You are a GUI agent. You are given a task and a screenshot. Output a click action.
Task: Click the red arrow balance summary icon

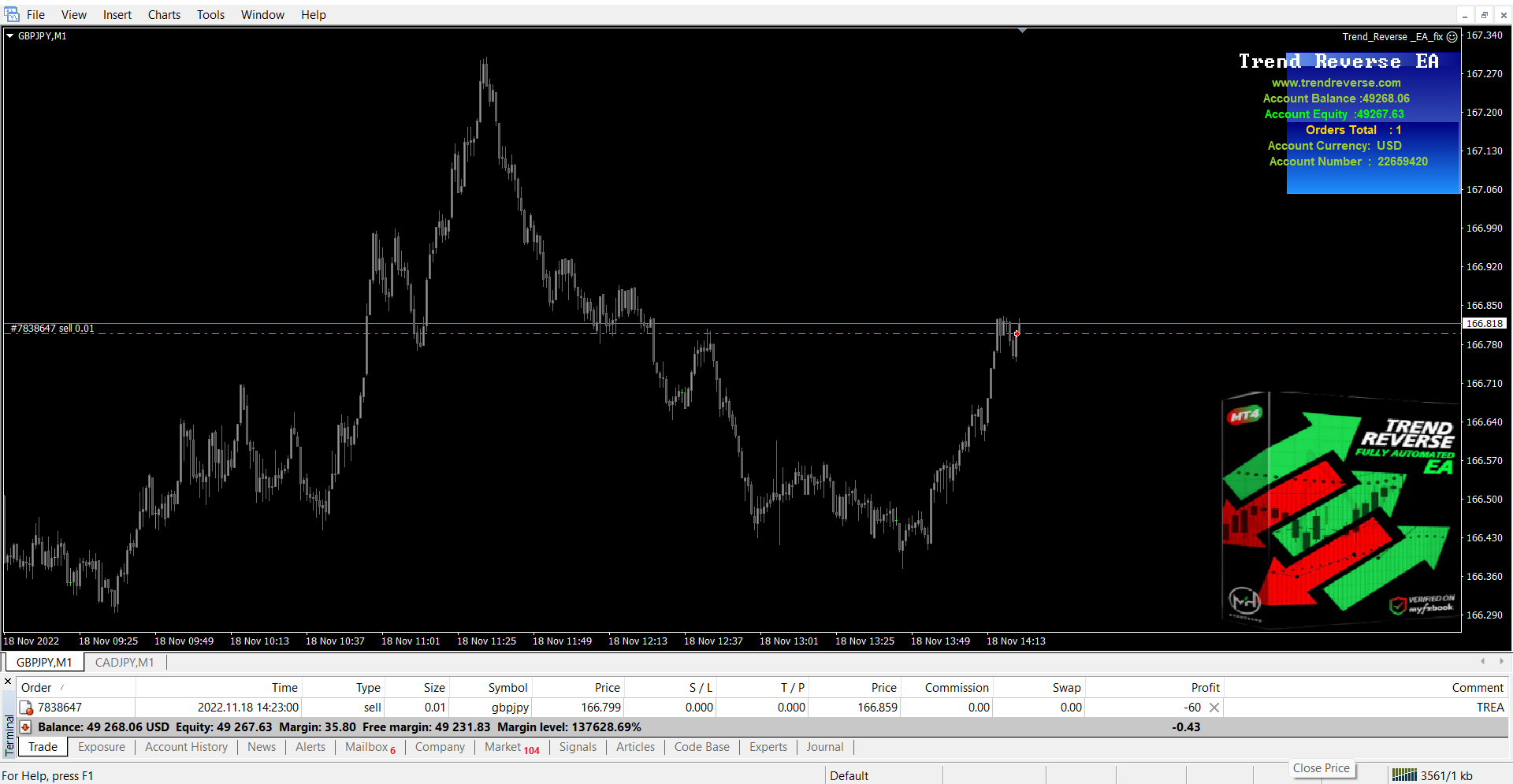25,726
